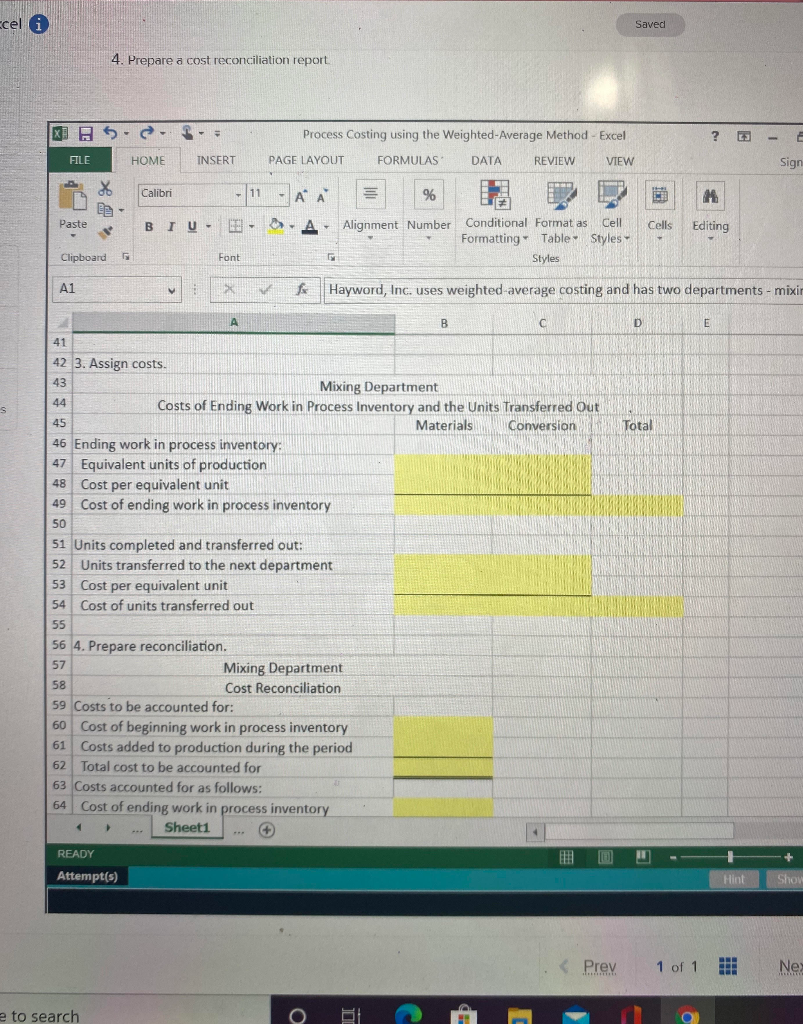Open Cell Styles menu

(x=611, y=212)
